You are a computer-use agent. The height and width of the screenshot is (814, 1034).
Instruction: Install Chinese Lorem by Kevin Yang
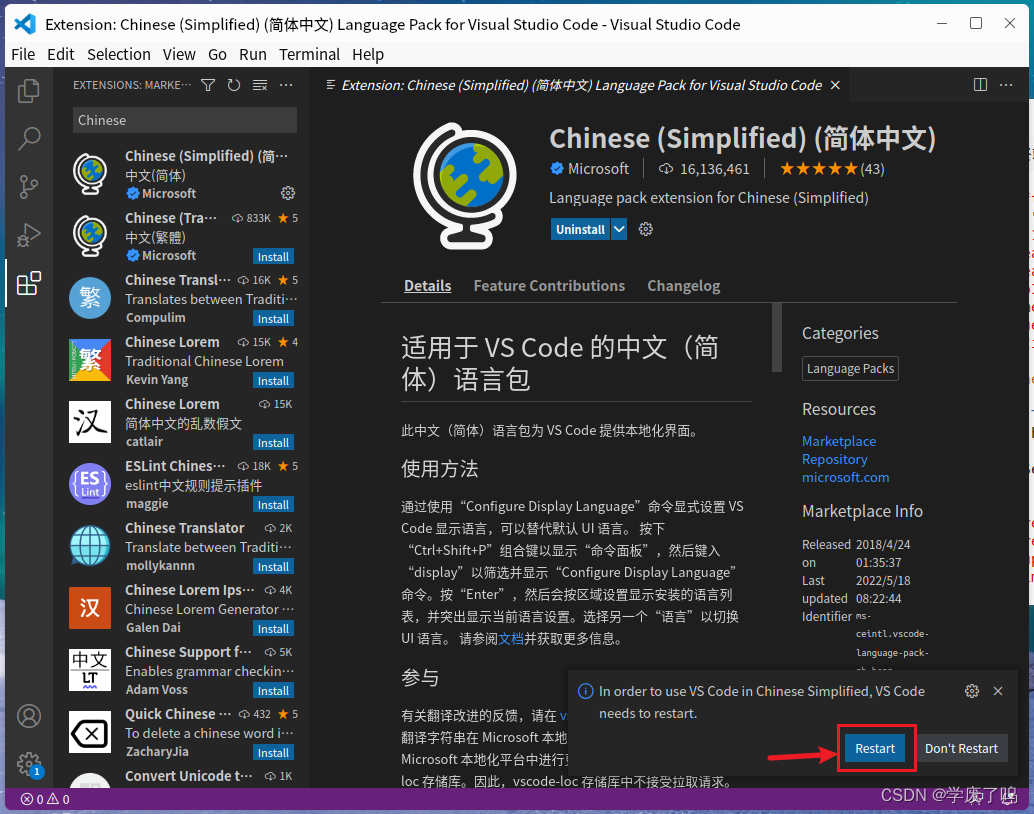pos(273,381)
